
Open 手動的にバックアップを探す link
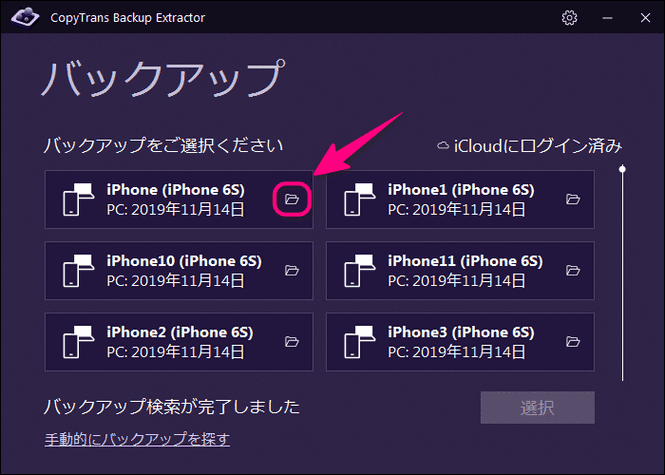137,439
